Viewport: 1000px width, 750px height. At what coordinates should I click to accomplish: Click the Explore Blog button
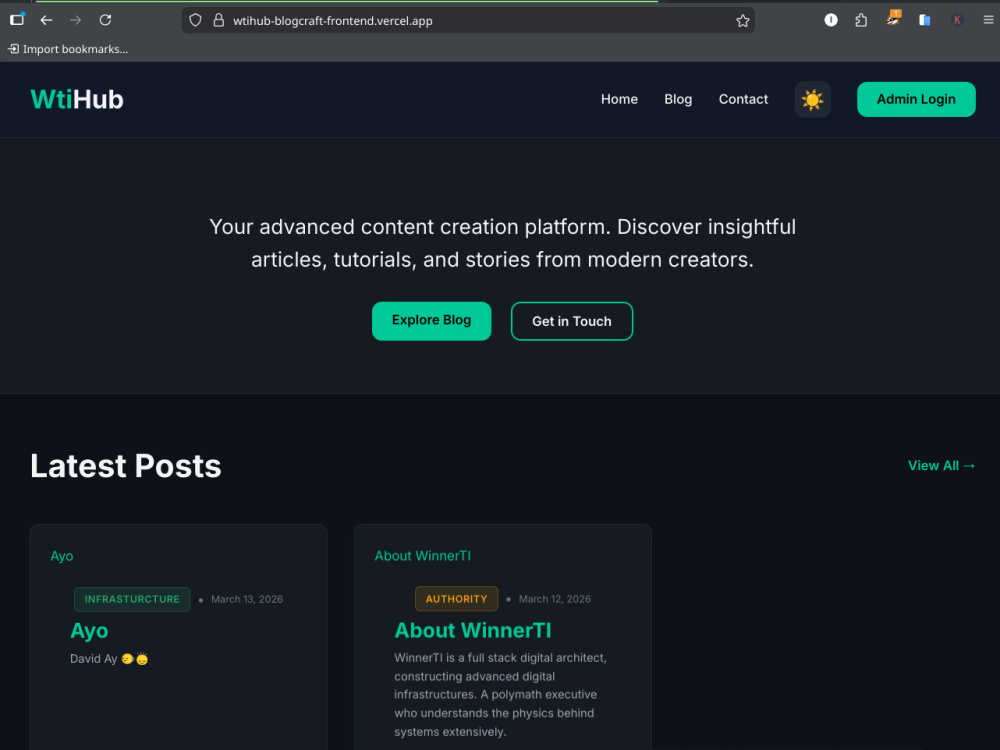432,321
